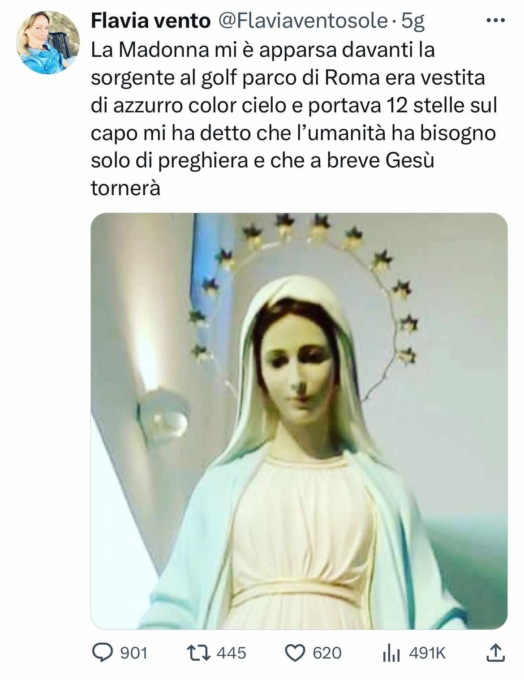Click the 901 replies count
This screenshot has height=680, width=524.
coord(134,653)
